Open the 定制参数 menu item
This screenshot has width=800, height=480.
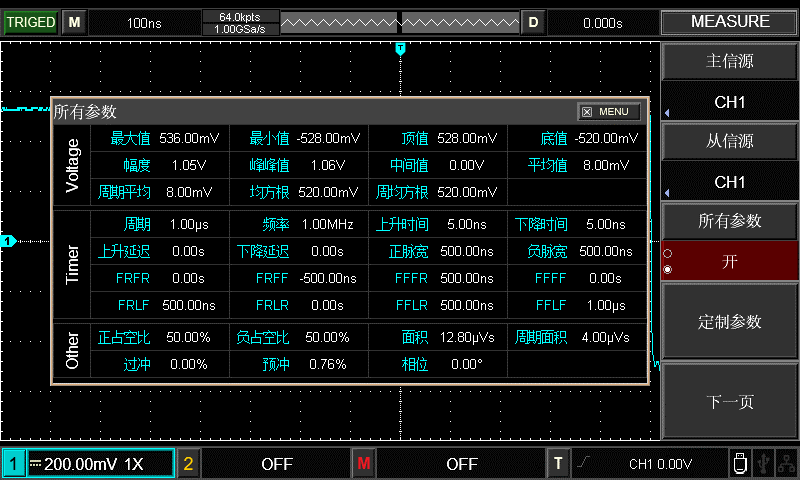coord(729,321)
